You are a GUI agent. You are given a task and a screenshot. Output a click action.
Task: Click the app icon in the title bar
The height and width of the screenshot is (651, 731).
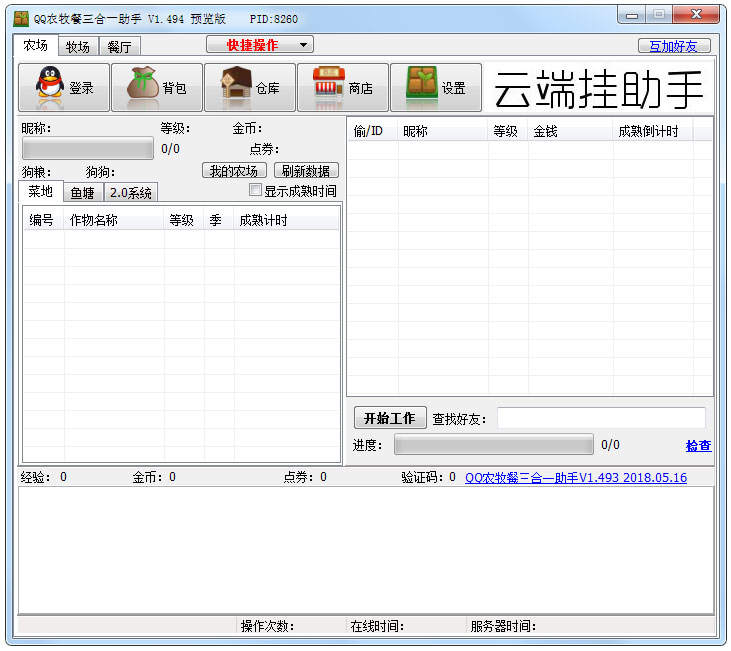point(21,19)
